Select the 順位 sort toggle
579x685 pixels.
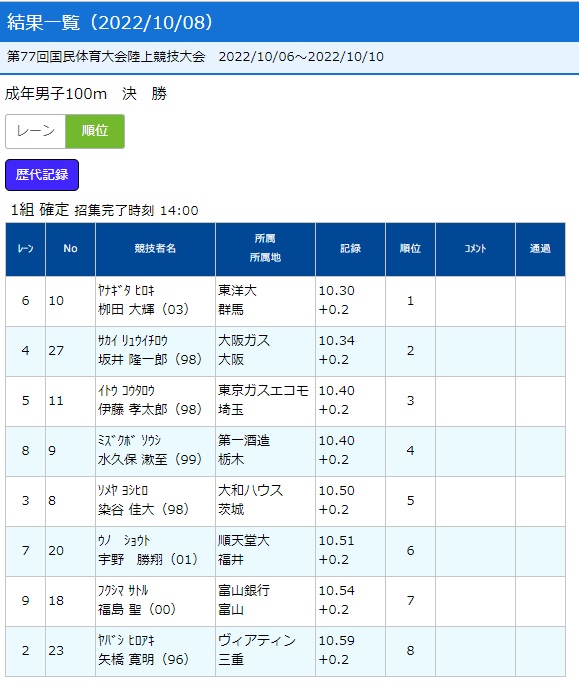(x=95, y=131)
